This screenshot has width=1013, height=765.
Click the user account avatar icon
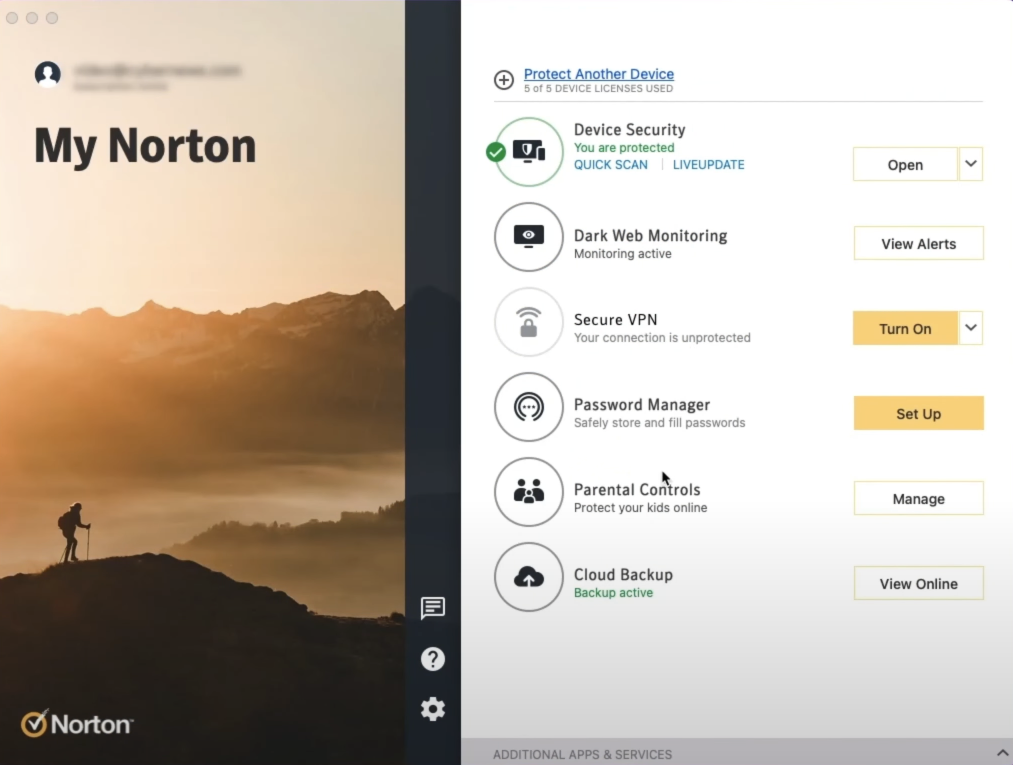coord(48,74)
